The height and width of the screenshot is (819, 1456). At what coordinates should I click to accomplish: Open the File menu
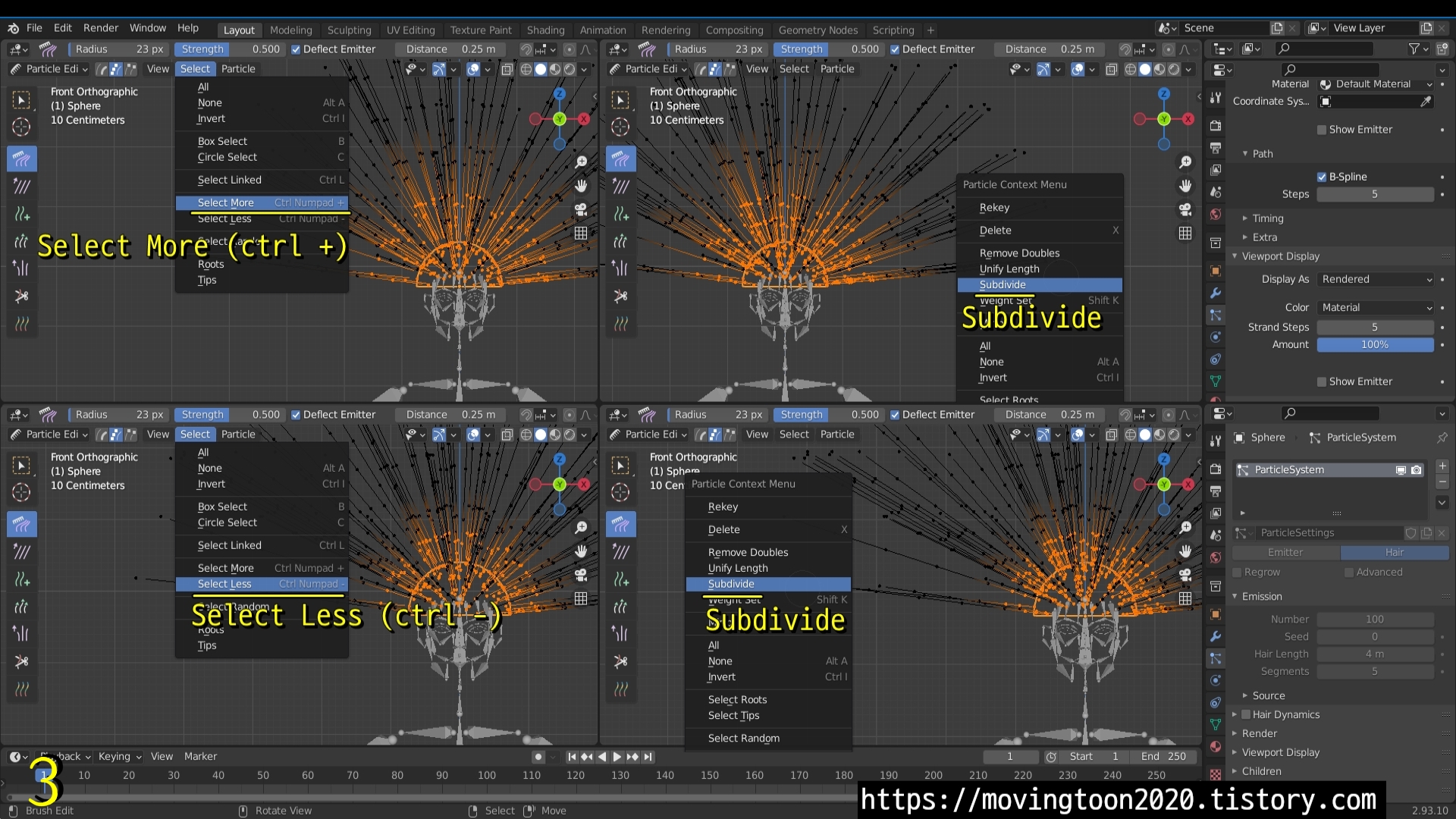pyautogui.click(x=34, y=28)
